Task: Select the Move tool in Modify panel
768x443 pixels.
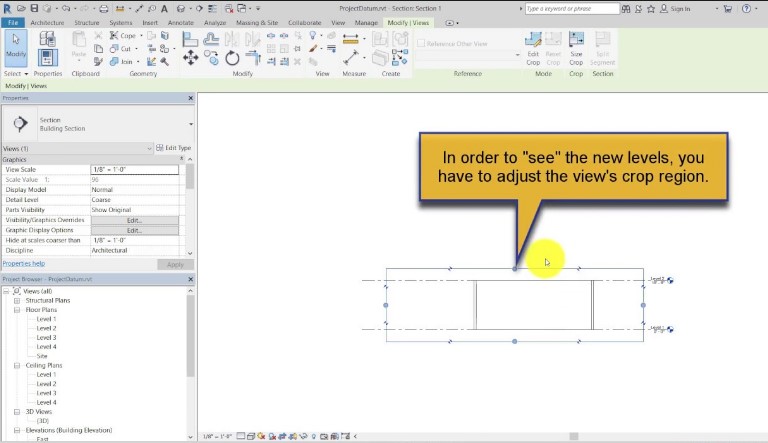Action: 191,58
